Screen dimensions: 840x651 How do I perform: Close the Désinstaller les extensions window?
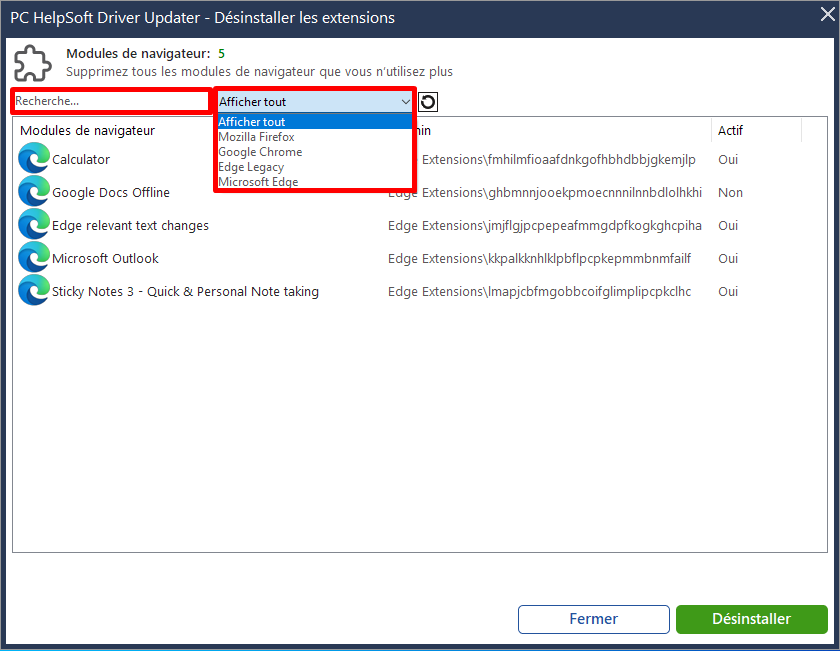[828, 15]
